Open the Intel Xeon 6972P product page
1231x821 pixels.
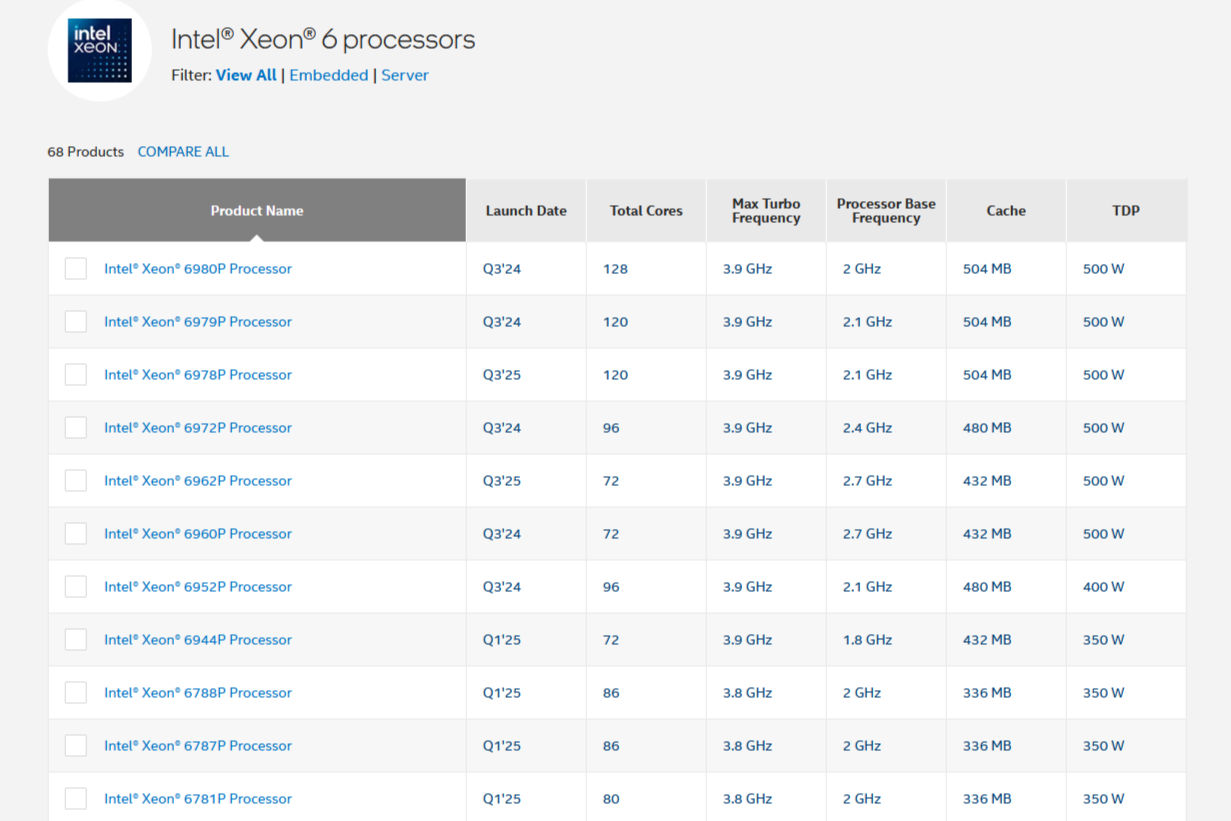pos(197,427)
